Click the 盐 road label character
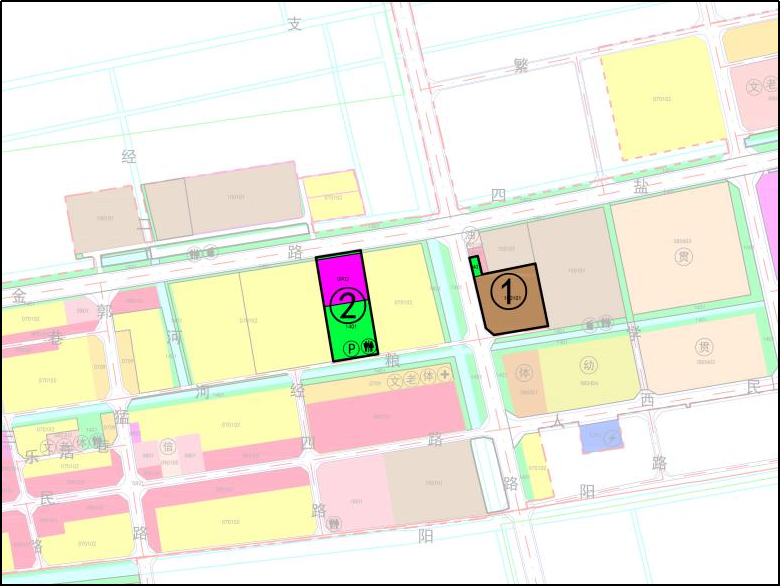 click(640, 186)
